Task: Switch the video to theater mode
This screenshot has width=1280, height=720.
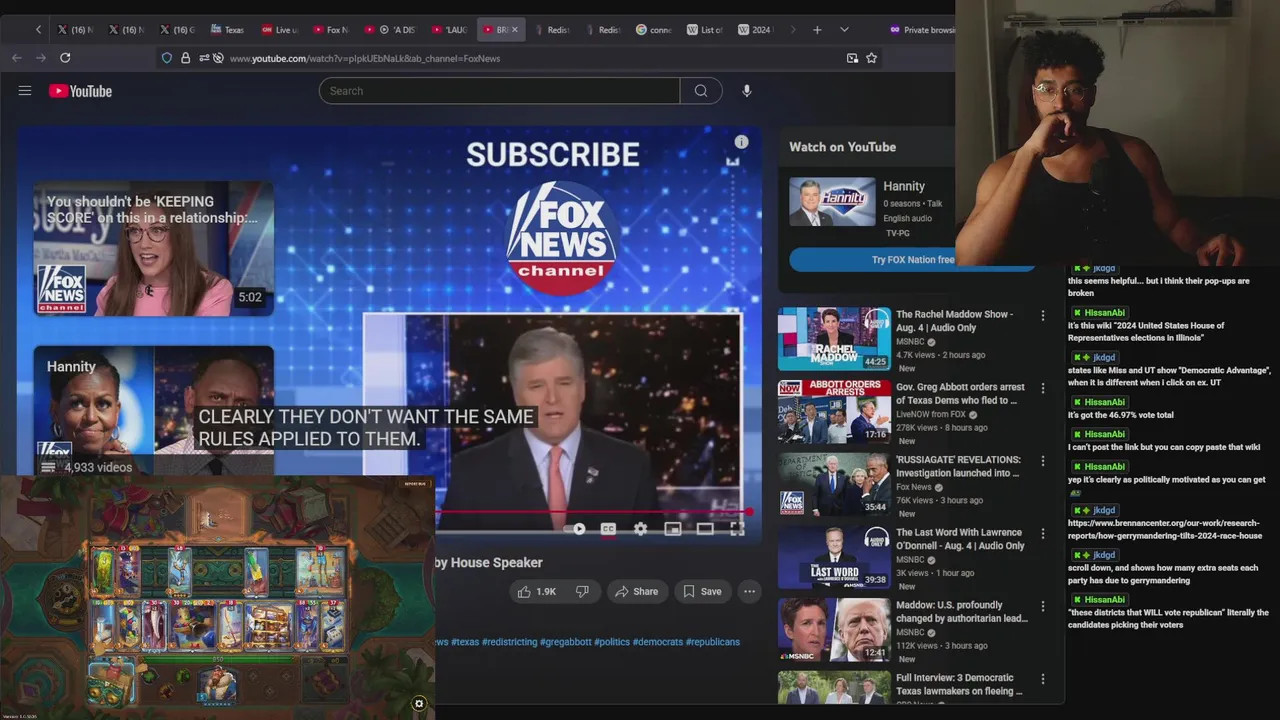Action: click(705, 529)
